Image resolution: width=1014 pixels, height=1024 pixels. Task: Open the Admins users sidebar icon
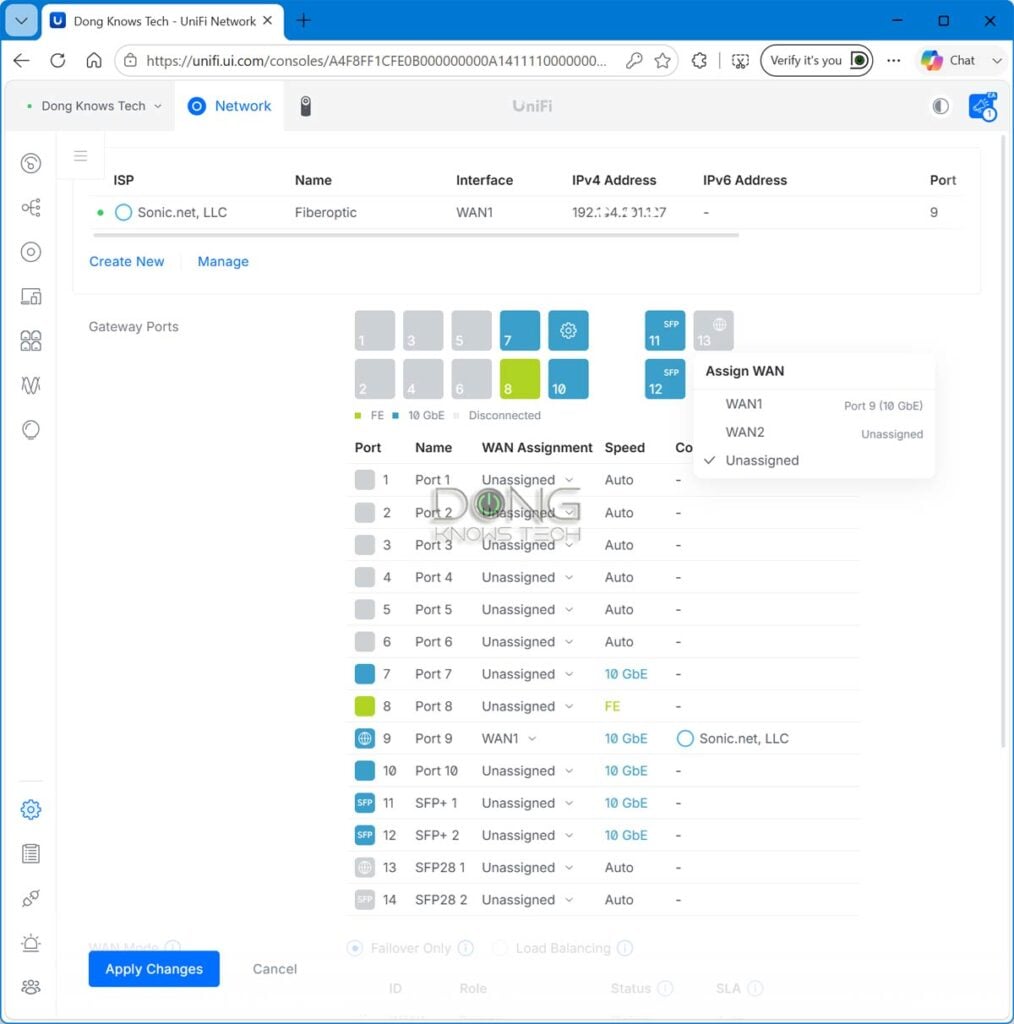pyautogui.click(x=31, y=987)
